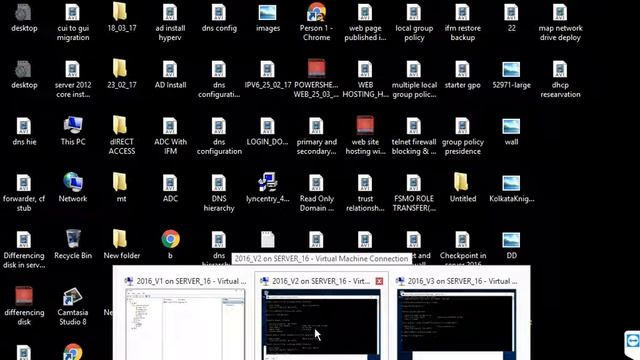Screen dimensions: 640x360
Task: Select 'trust relationsh...' file icon
Action: tap(365, 183)
